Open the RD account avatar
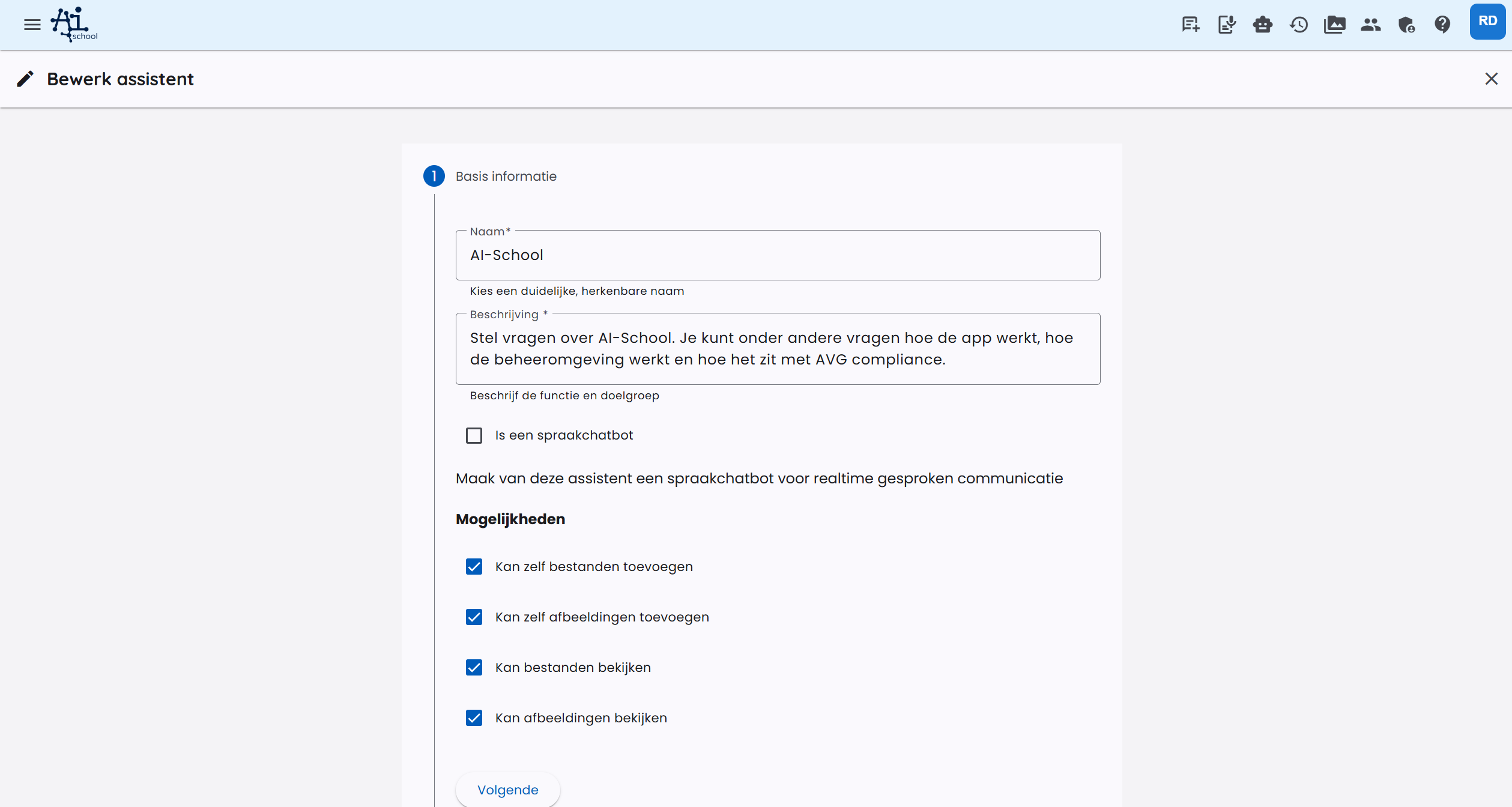This screenshot has height=807, width=1512. (x=1487, y=20)
